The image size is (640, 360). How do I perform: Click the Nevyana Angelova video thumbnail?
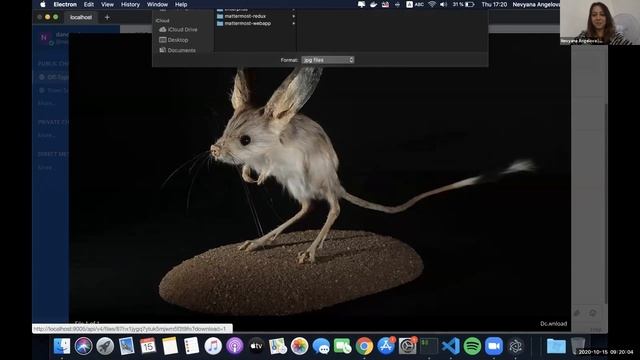point(600,22)
